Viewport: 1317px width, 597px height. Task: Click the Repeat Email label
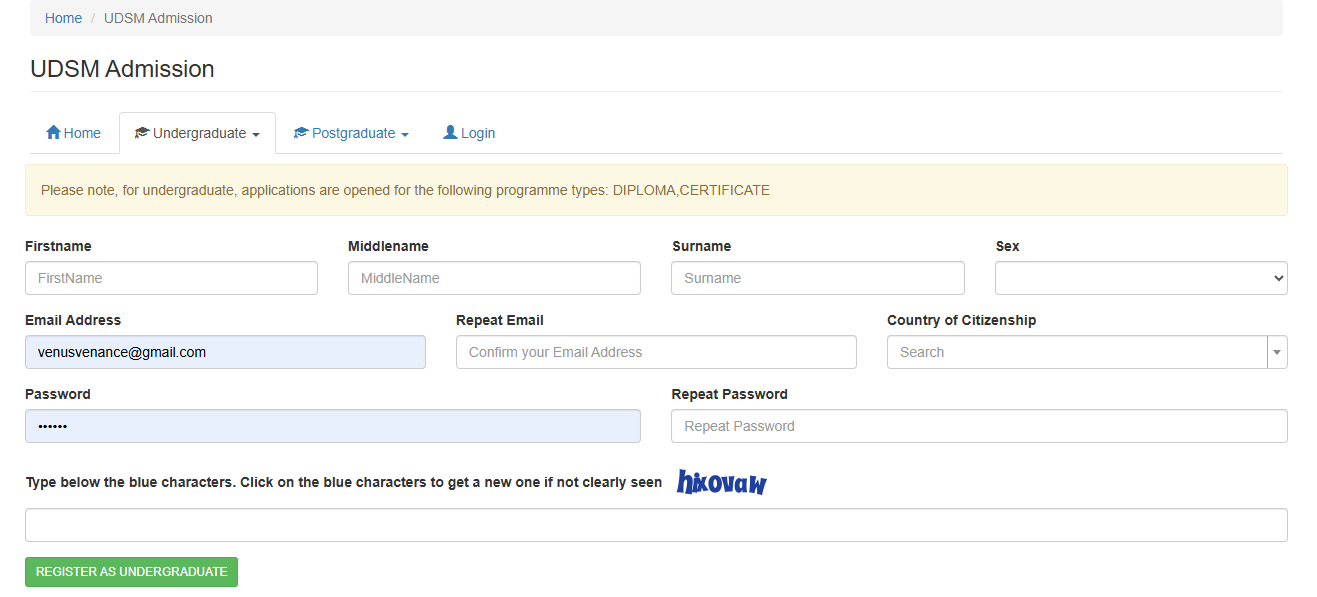(500, 320)
